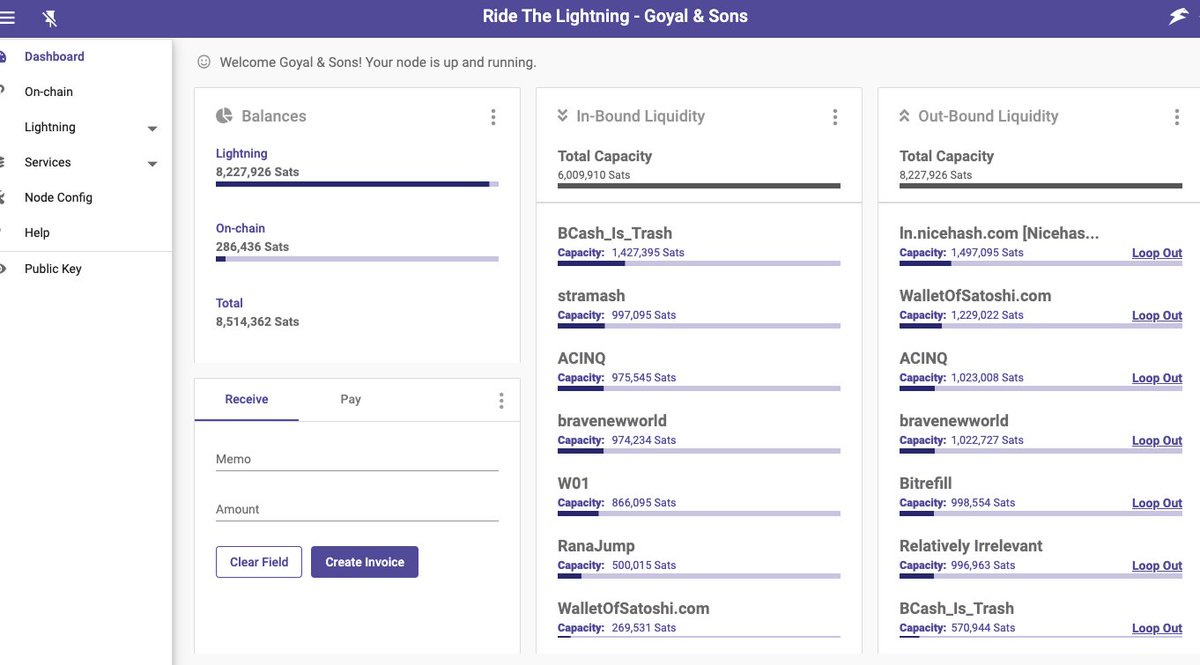The image size is (1200, 665).
Task: Click the stramash channel name
Action: click(591, 296)
